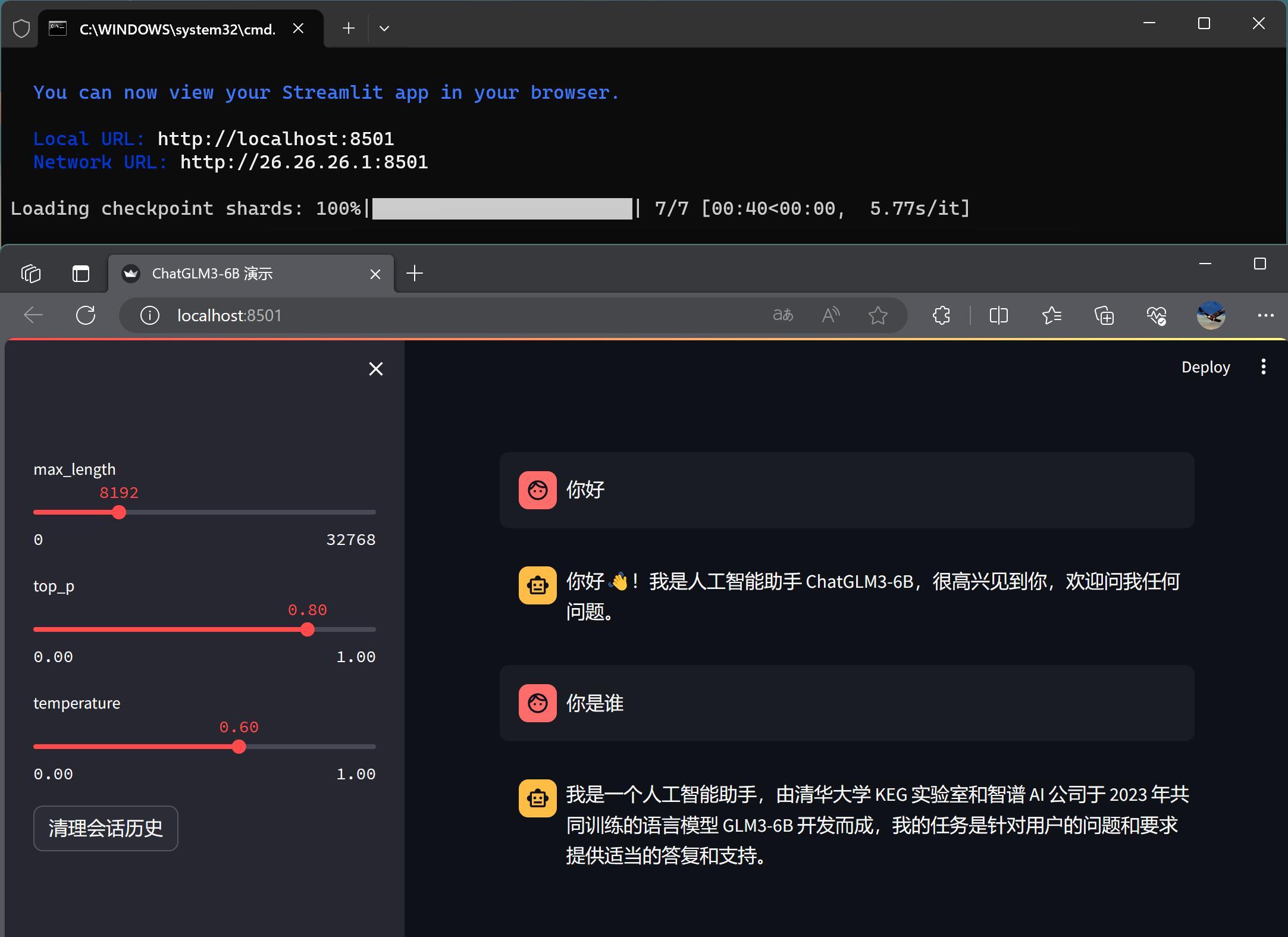Maximize the terminal window

point(1204,23)
